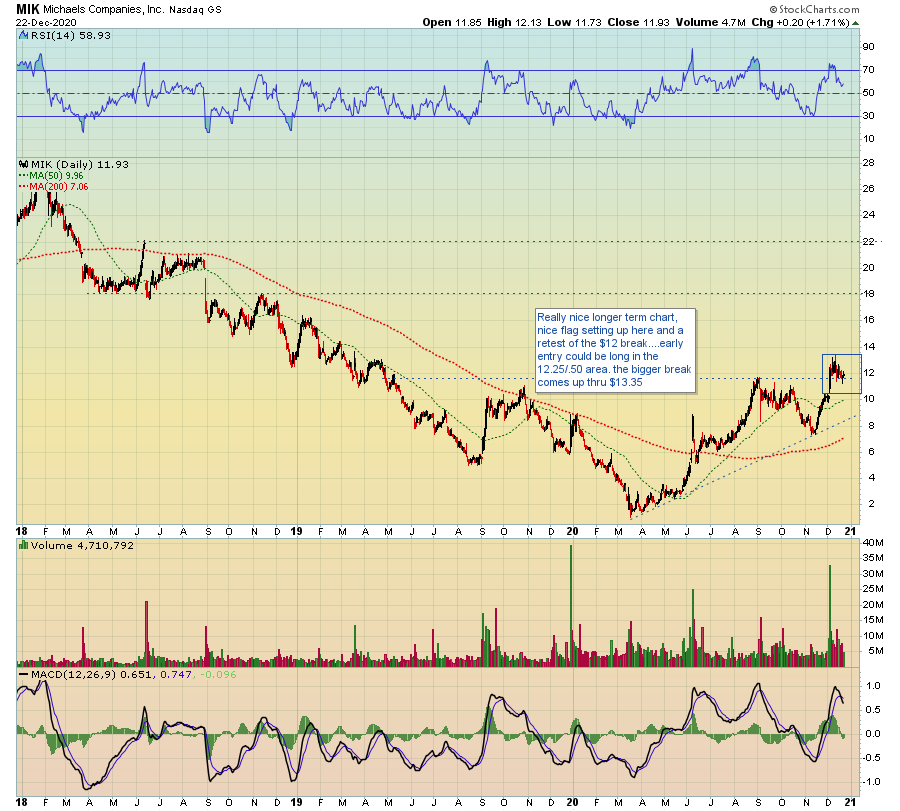Click the tallest volume bar at early 2020
The height and width of the screenshot is (811, 900).
[x=571, y=606]
